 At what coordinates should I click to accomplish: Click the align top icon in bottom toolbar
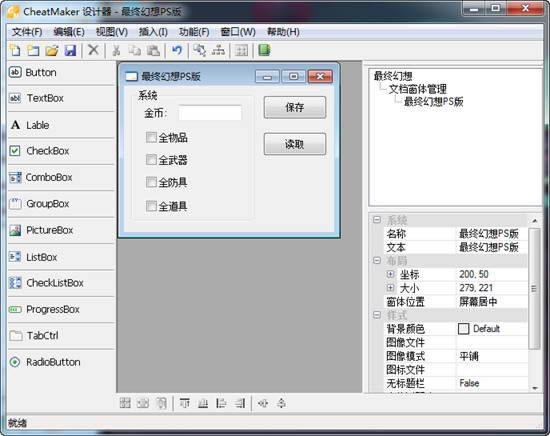point(185,403)
